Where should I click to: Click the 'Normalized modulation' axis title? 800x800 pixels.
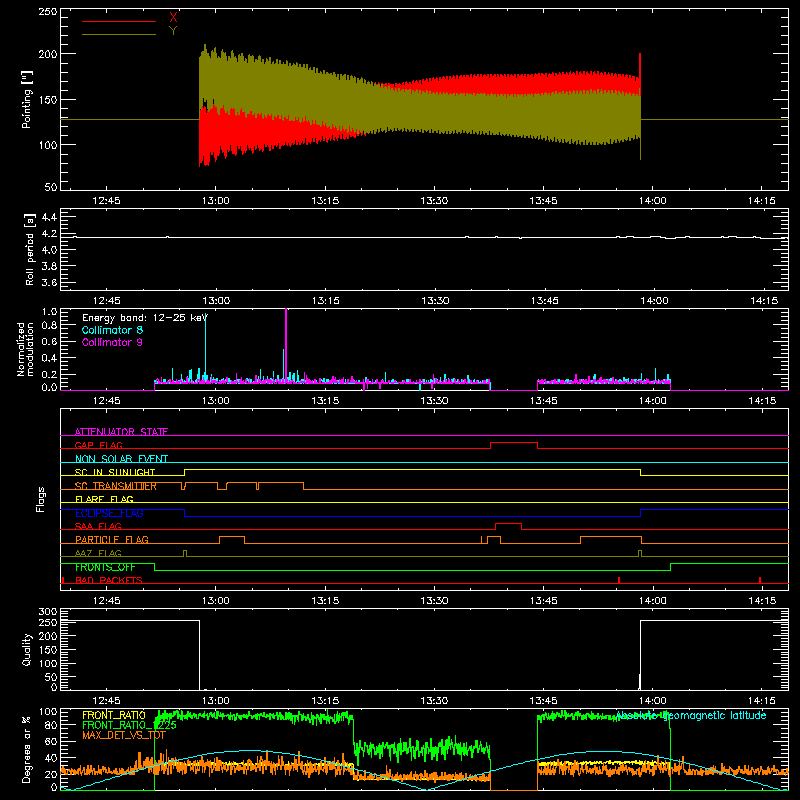pyautogui.click(x=25, y=349)
